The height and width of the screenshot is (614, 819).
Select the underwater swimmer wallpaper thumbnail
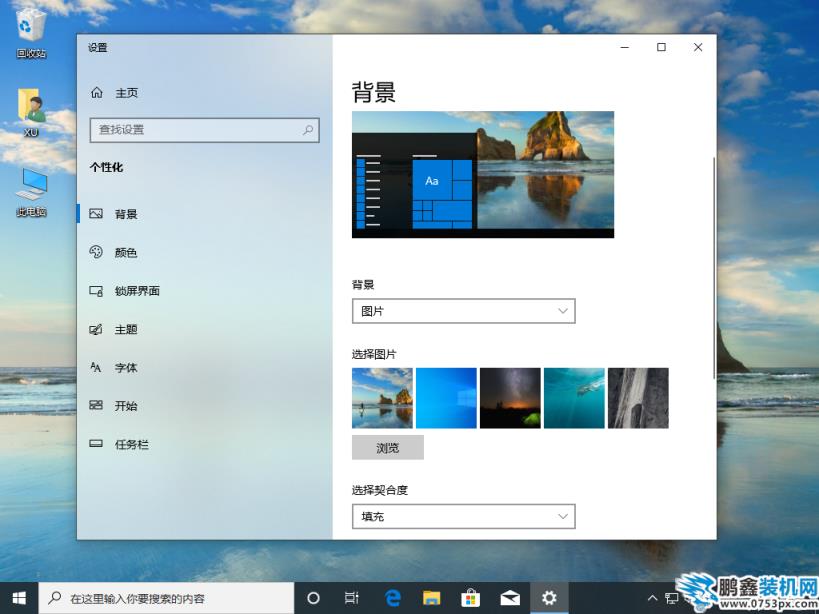pyautogui.click(x=575, y=398)
